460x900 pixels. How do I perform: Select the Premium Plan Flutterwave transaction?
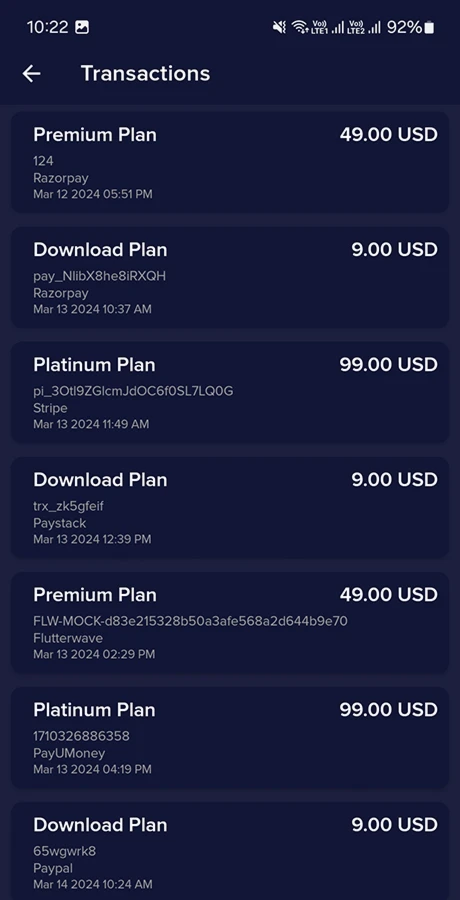[x=230, y=623]
